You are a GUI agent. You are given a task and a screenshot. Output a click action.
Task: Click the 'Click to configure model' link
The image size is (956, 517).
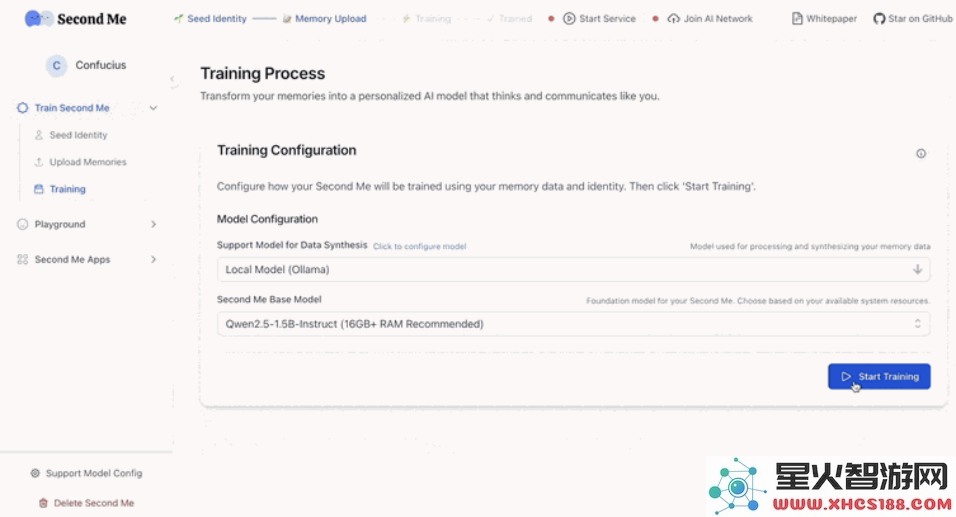tap(419, 246)
